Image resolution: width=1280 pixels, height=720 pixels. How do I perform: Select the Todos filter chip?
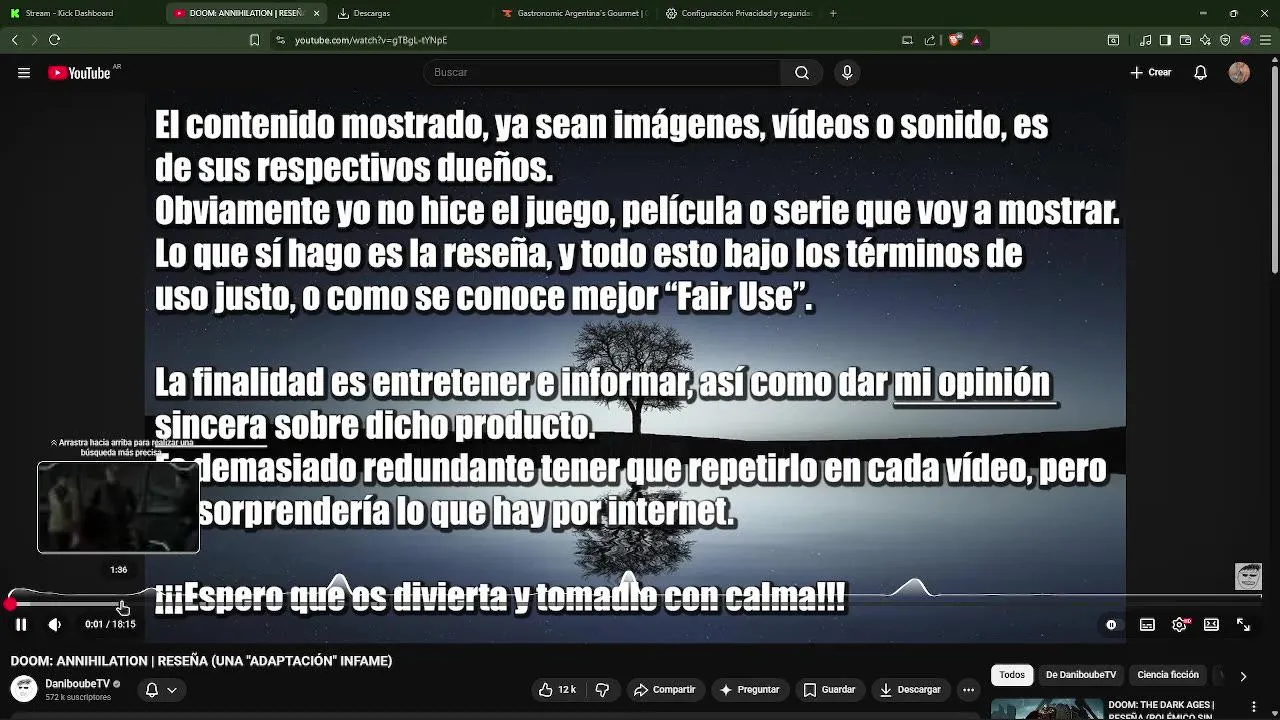1012,675
